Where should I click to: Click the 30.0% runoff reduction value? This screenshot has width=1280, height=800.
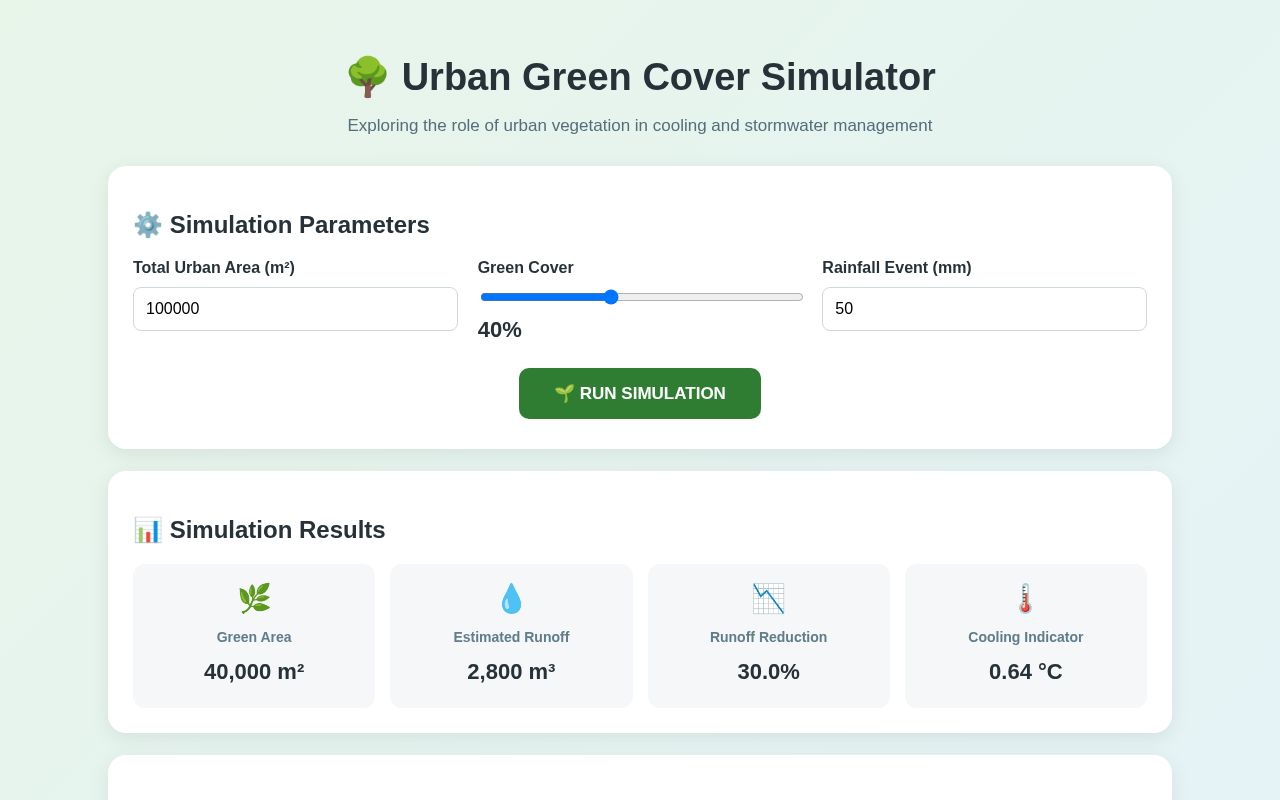(768, 672)
